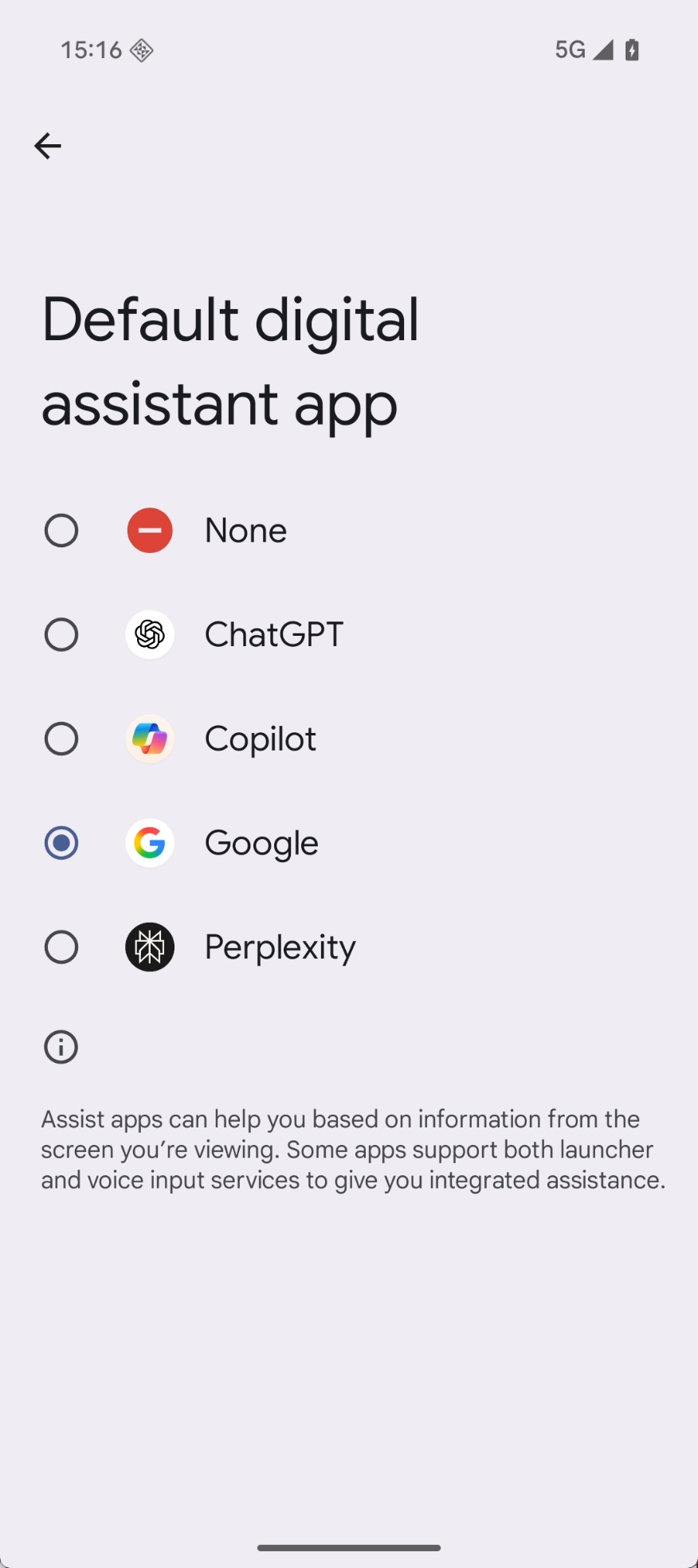698x1568 pixels.
Task: Choose the Perplexity text label
Action: pyautogui.click(x=280, y=947)
